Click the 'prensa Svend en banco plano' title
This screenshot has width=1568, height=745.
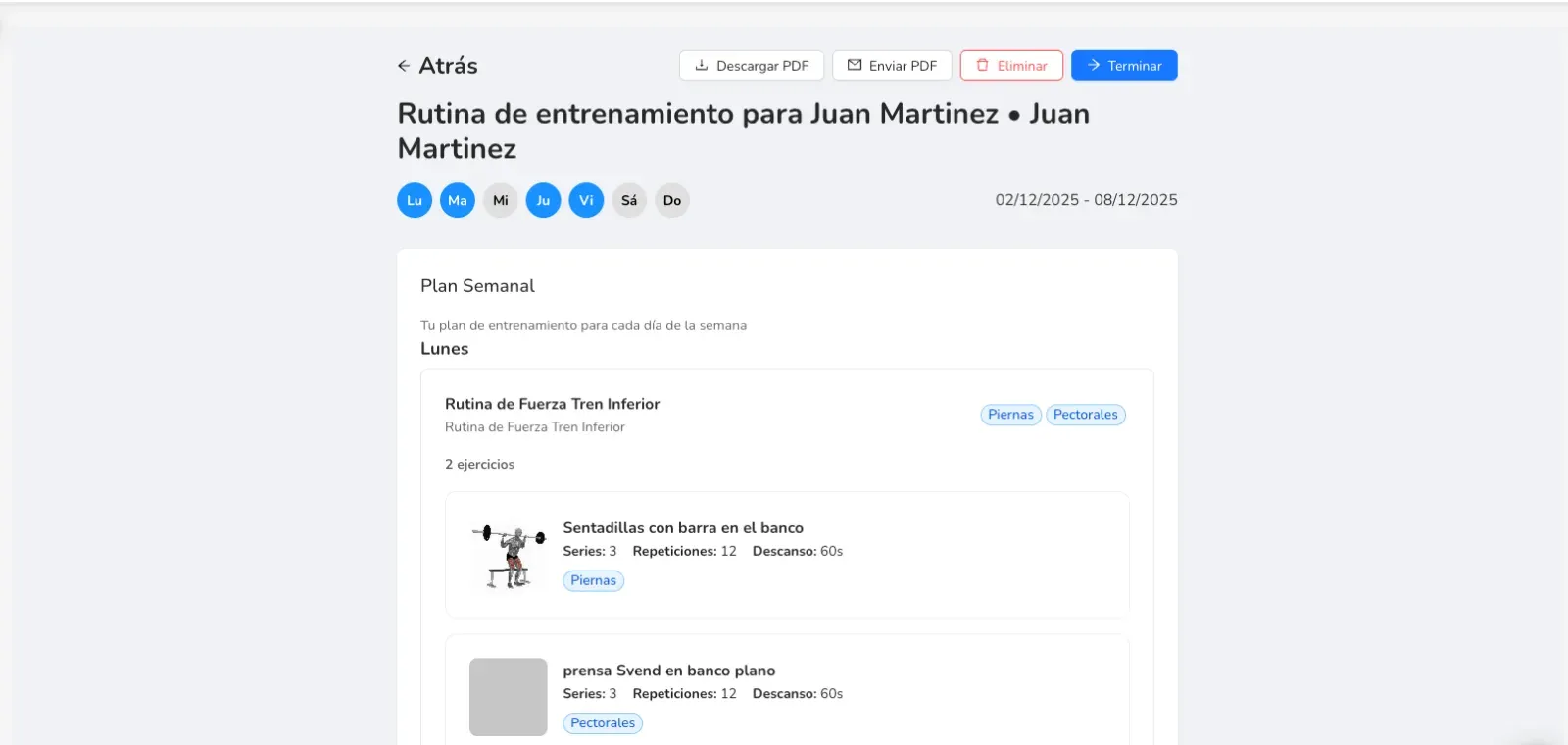669,670
